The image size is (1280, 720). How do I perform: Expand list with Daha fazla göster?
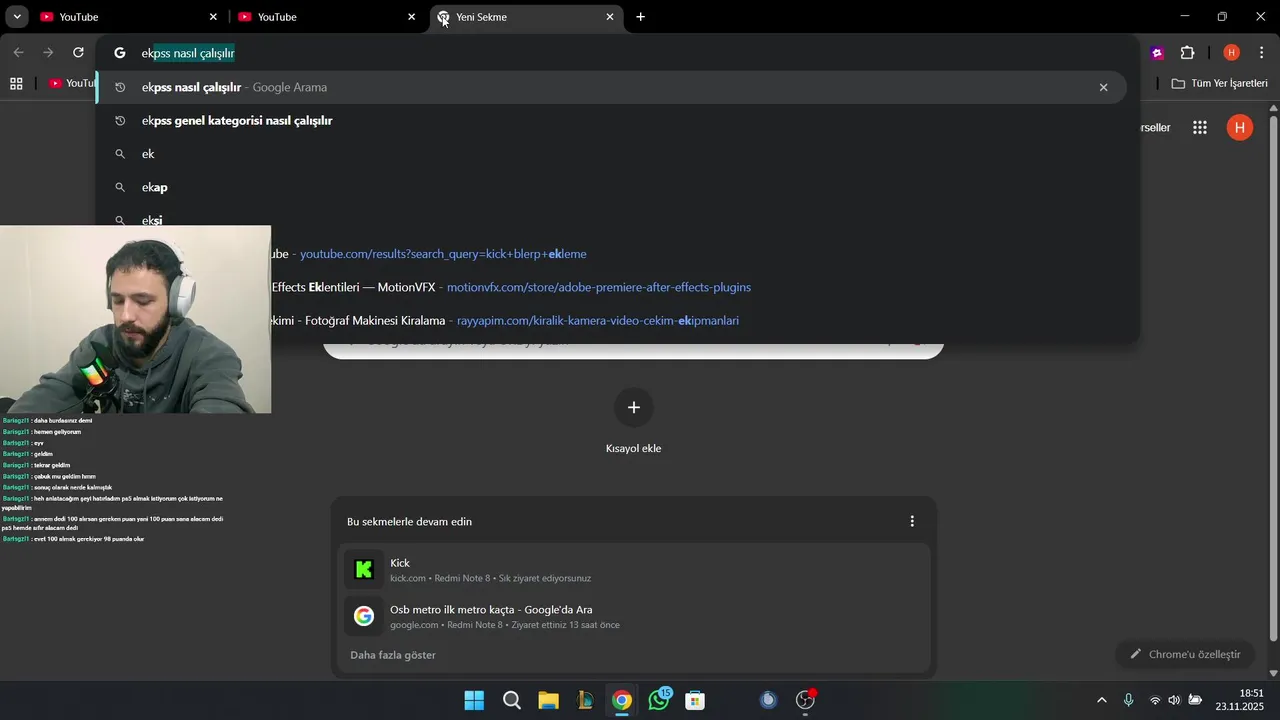pos(393,655)
